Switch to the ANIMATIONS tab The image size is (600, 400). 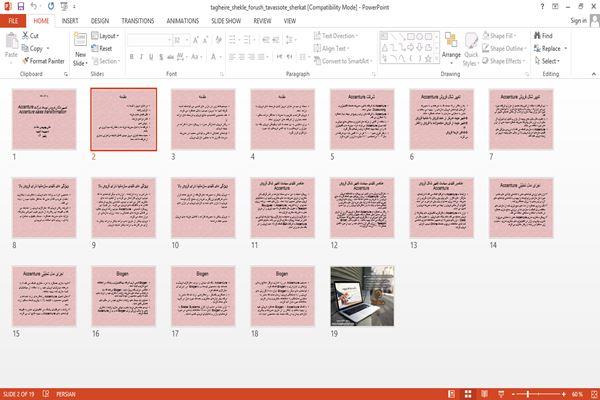click(x=183, y=21)
